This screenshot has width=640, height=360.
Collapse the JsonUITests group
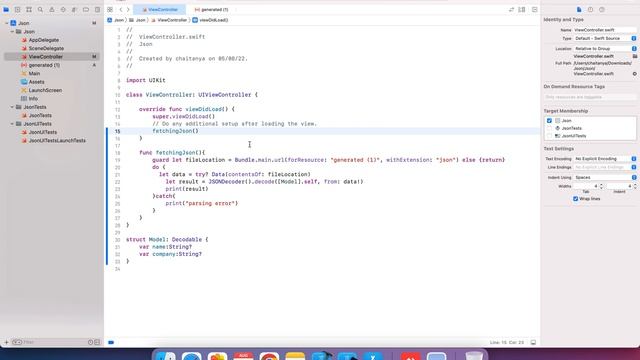pos(12,124)
